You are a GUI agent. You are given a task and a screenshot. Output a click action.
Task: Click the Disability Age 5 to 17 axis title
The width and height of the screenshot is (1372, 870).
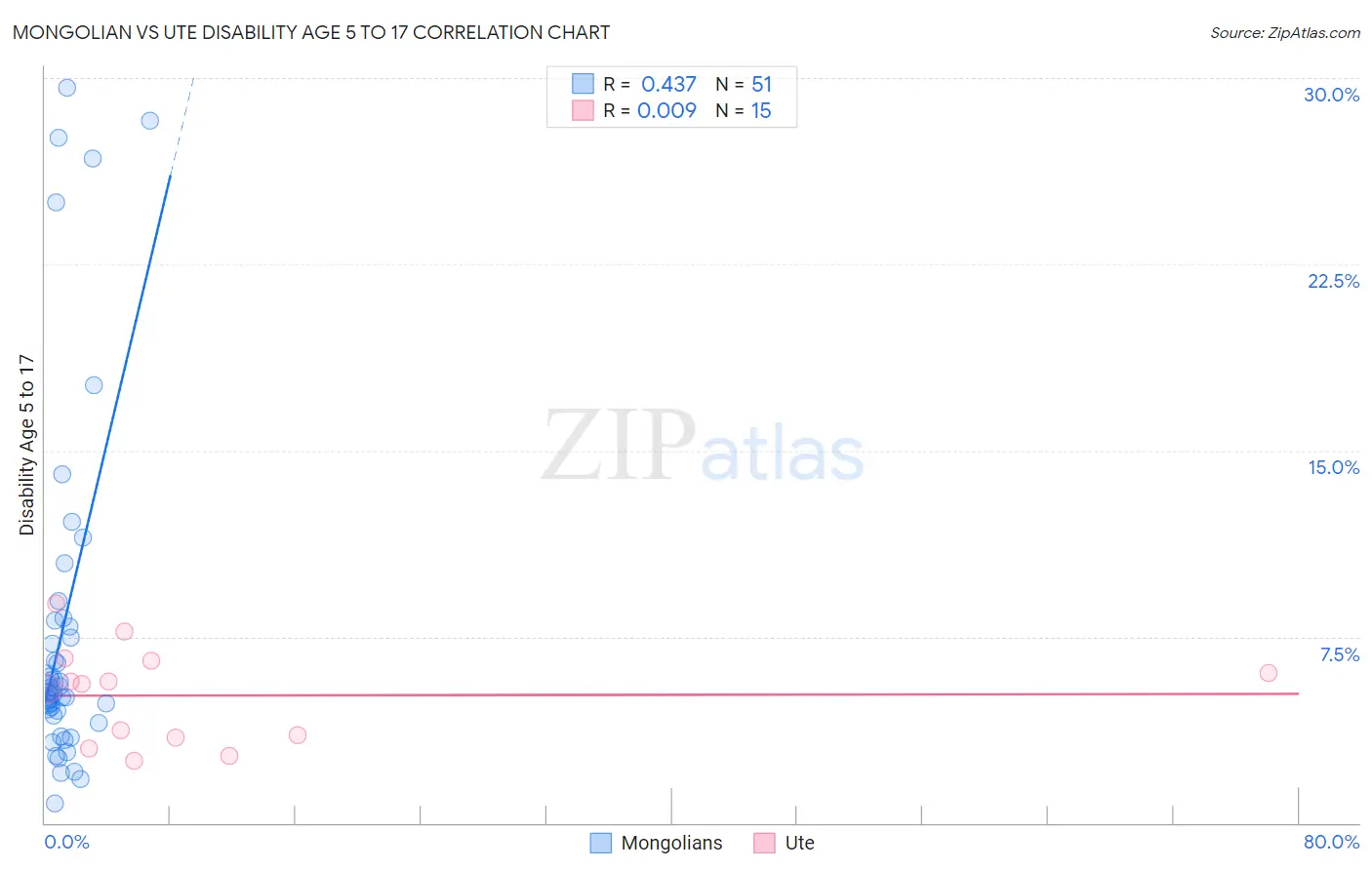[26, 445]
